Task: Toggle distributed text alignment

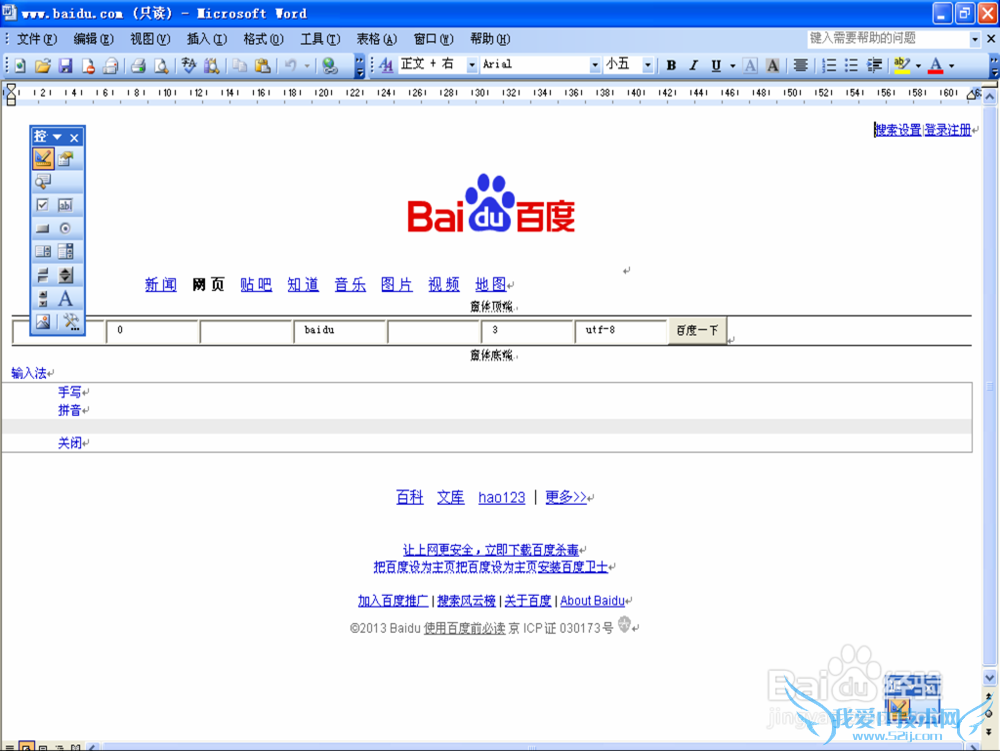Action: coord(800,65)
